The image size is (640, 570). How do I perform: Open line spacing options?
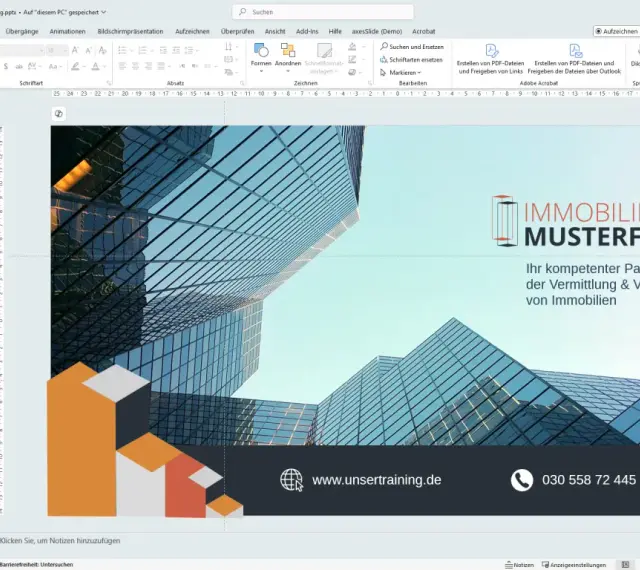190,50
